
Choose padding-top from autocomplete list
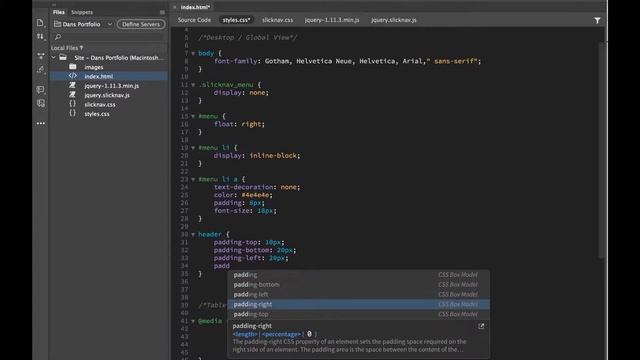(358, 314)
